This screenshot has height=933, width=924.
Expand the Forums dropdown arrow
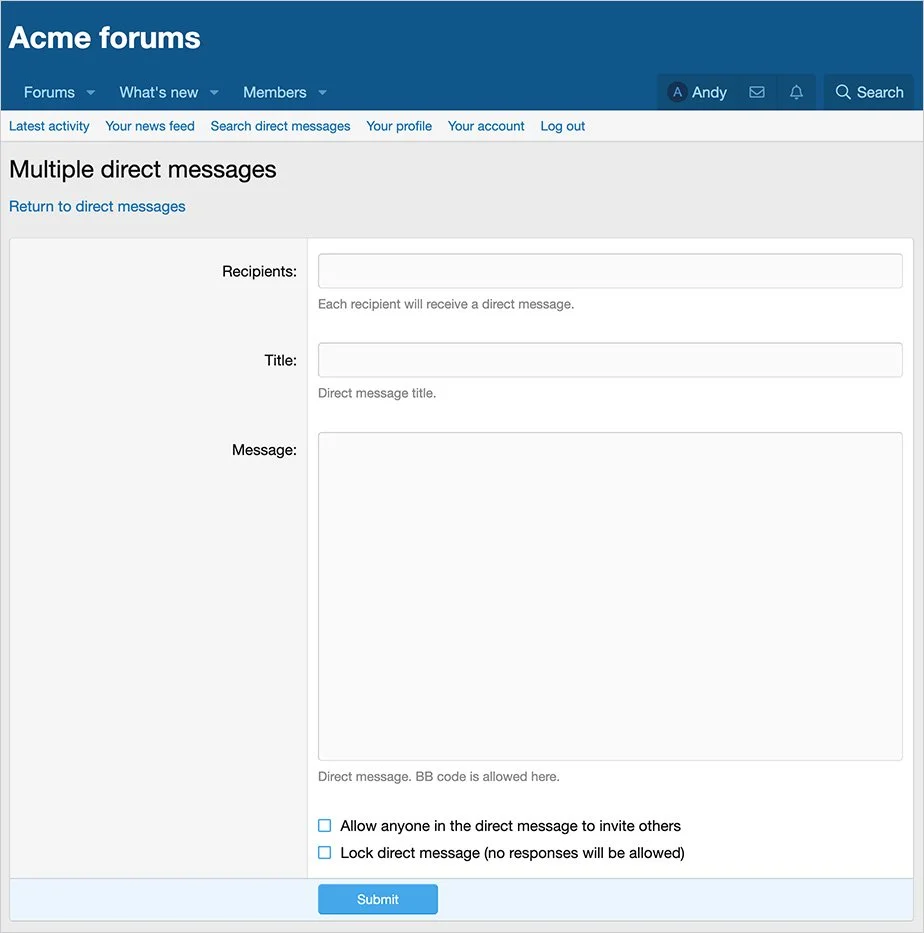pos(91,93)
